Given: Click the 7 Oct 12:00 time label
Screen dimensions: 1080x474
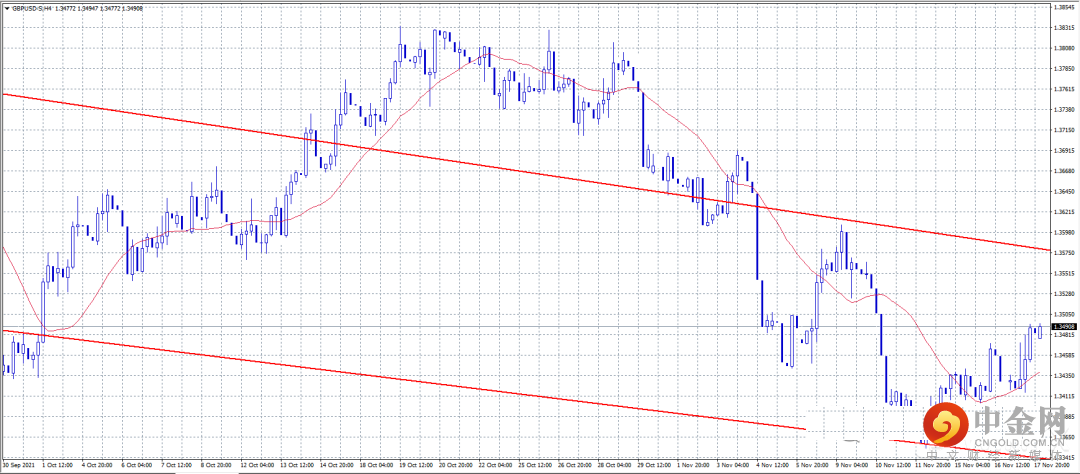Looking at the screenshot, I should (176, 466).
